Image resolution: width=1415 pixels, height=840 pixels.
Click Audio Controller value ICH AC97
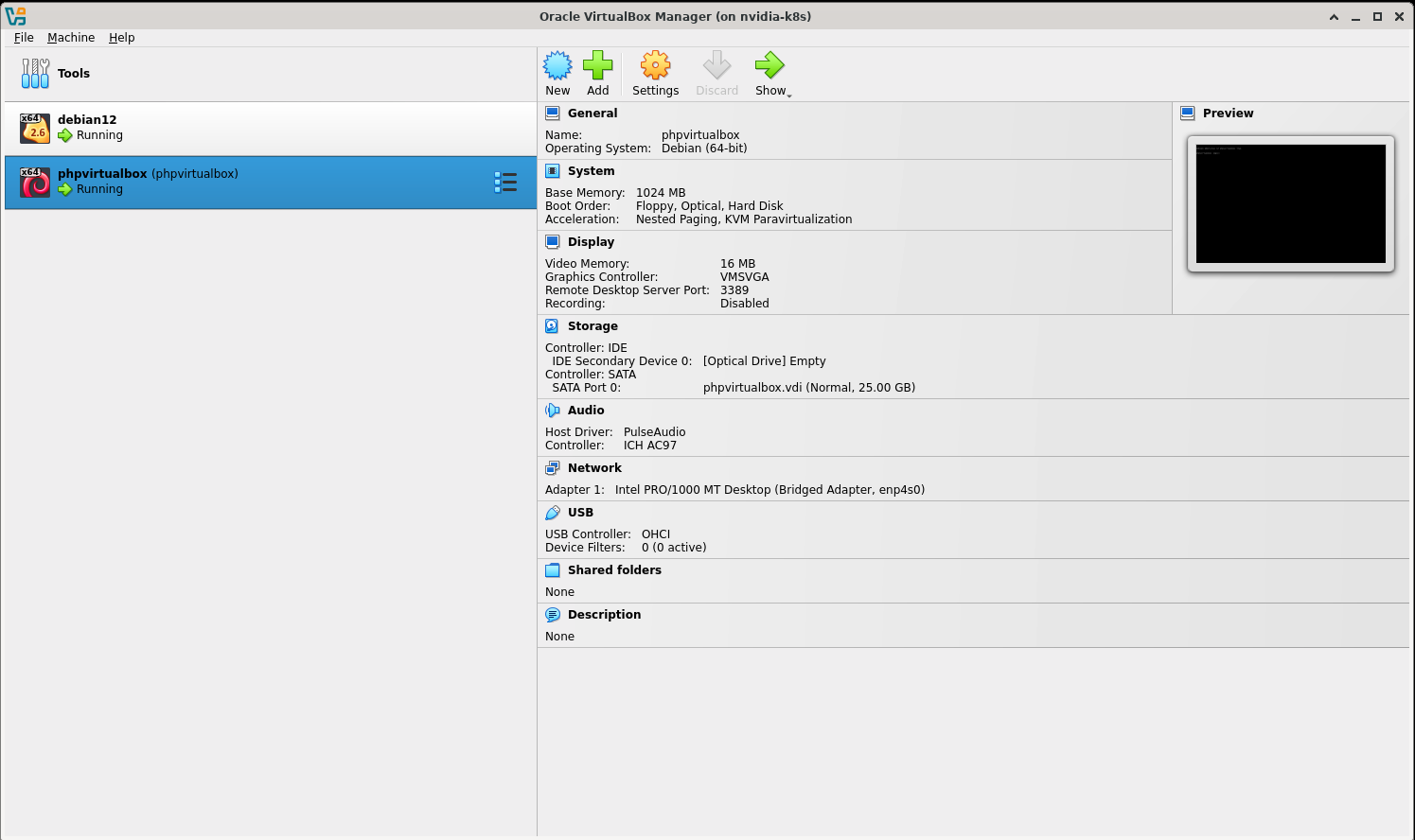click(650, 446)
